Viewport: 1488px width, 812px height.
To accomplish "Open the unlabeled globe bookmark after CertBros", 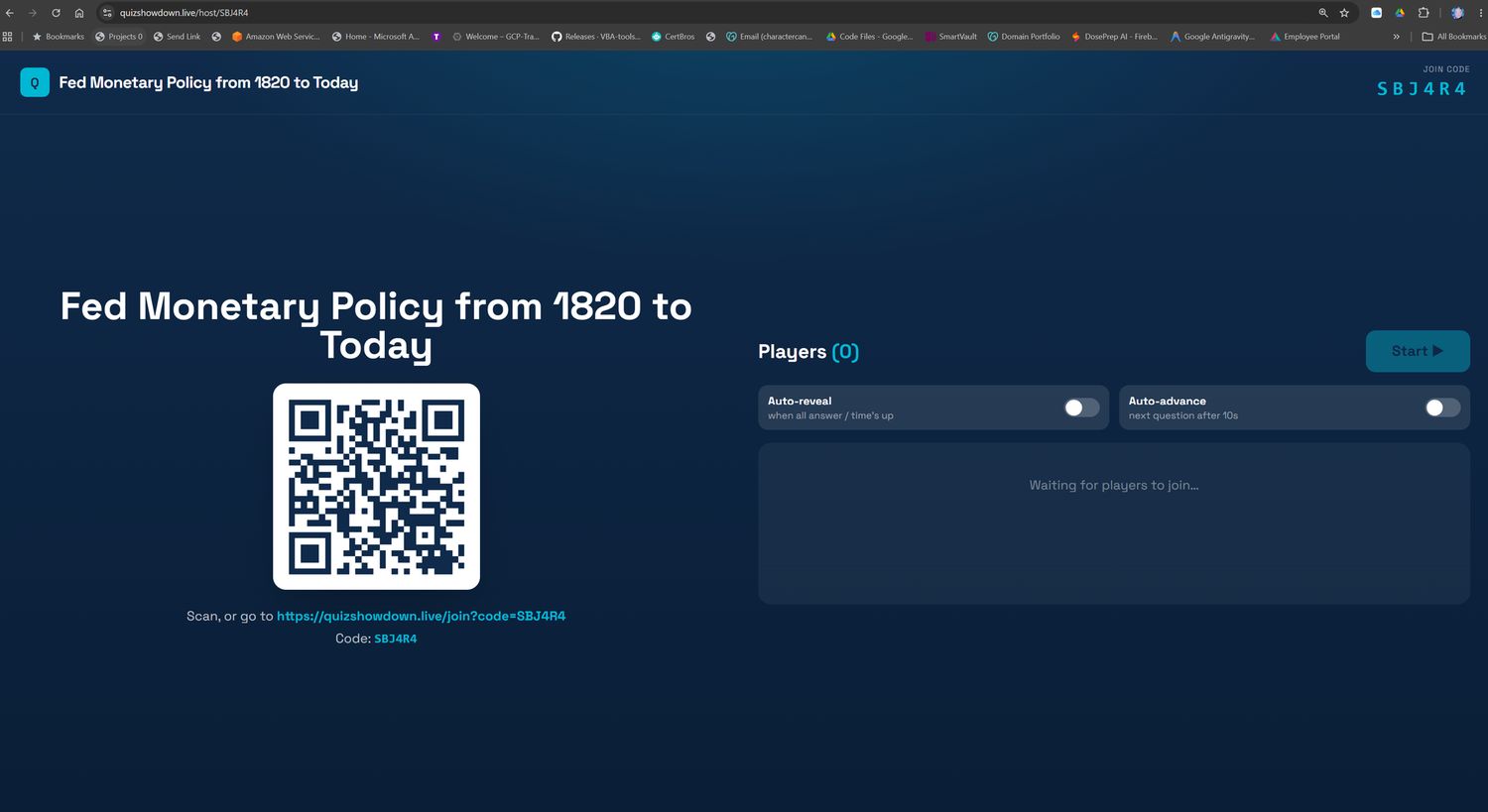I will [710, 37].
